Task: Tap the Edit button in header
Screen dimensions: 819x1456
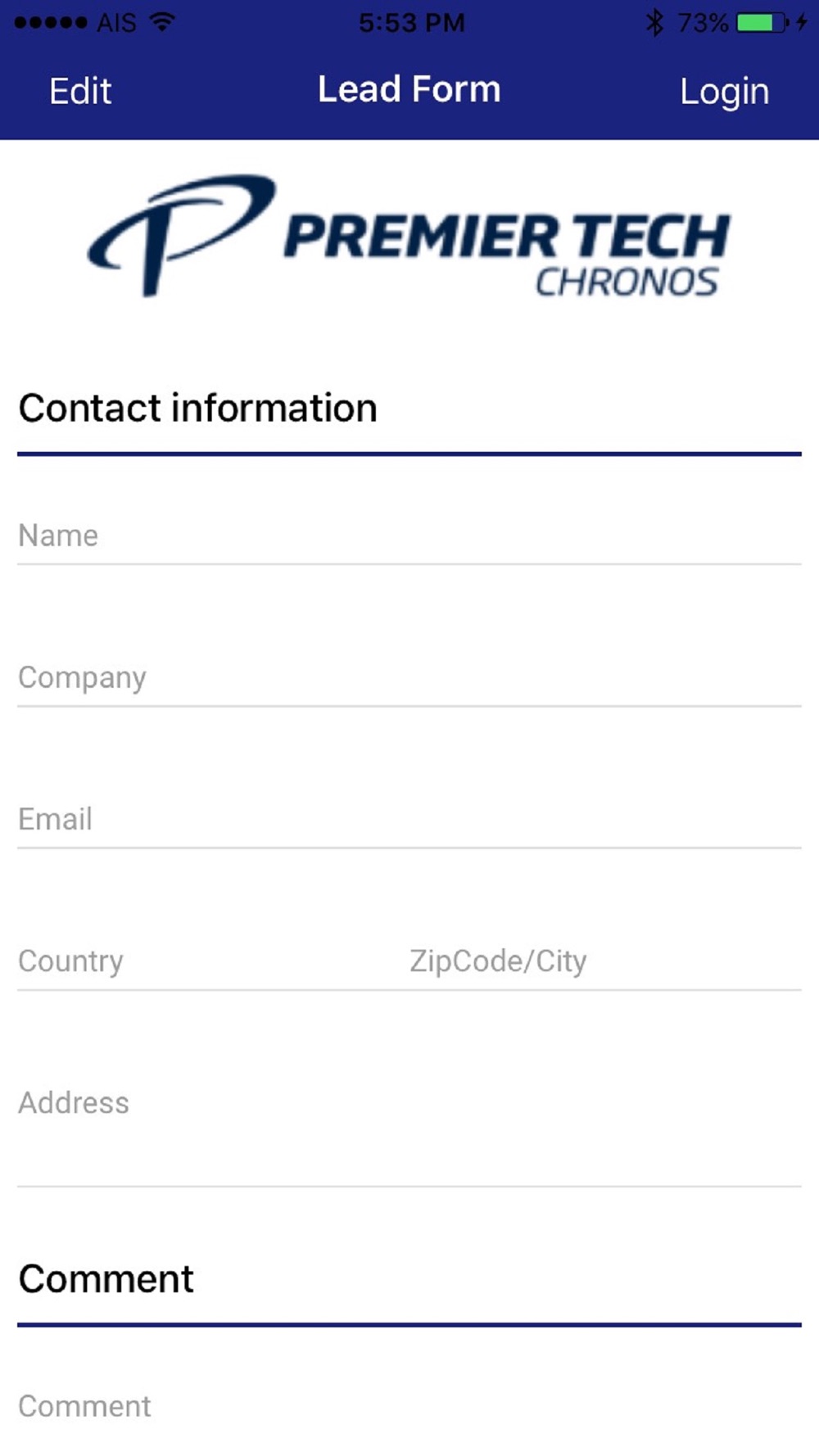Action: pyautogui.click(x=80, y=91)
